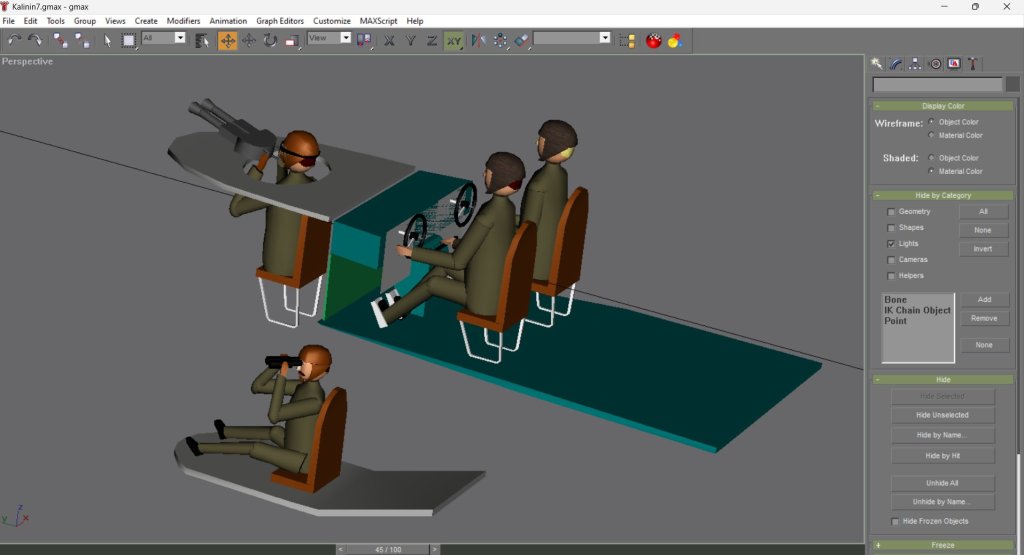Activate the Rotate tool in toolbar
This screenshot has width=1024, height=555.
[270, 40]
